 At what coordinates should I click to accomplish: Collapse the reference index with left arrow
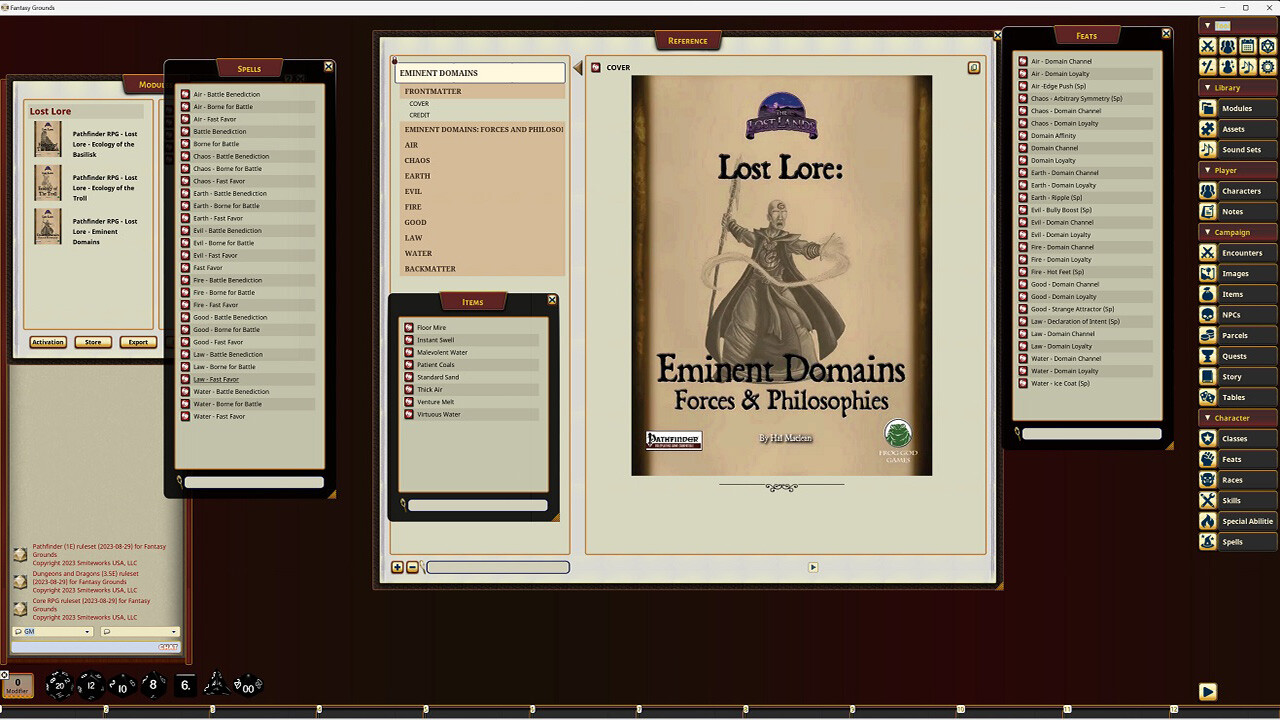point(577,68)
